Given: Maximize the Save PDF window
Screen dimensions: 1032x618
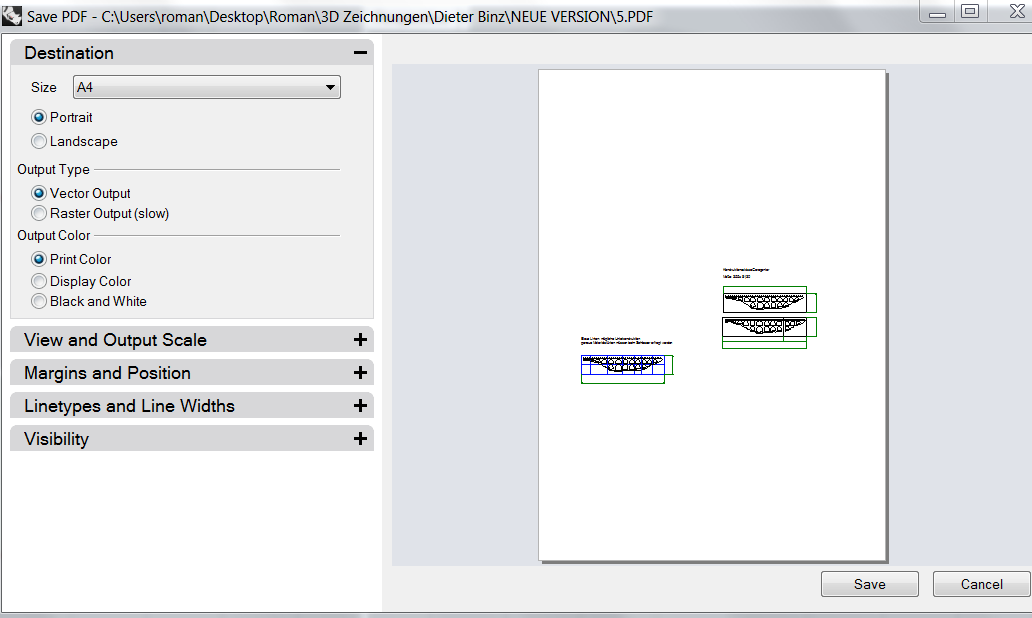Looking at the screenshot, I should pos(969,11).
